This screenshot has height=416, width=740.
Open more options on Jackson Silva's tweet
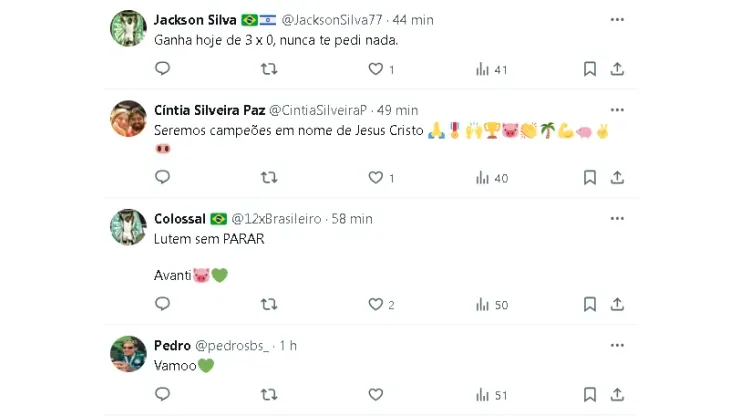(x=617, y=20)
